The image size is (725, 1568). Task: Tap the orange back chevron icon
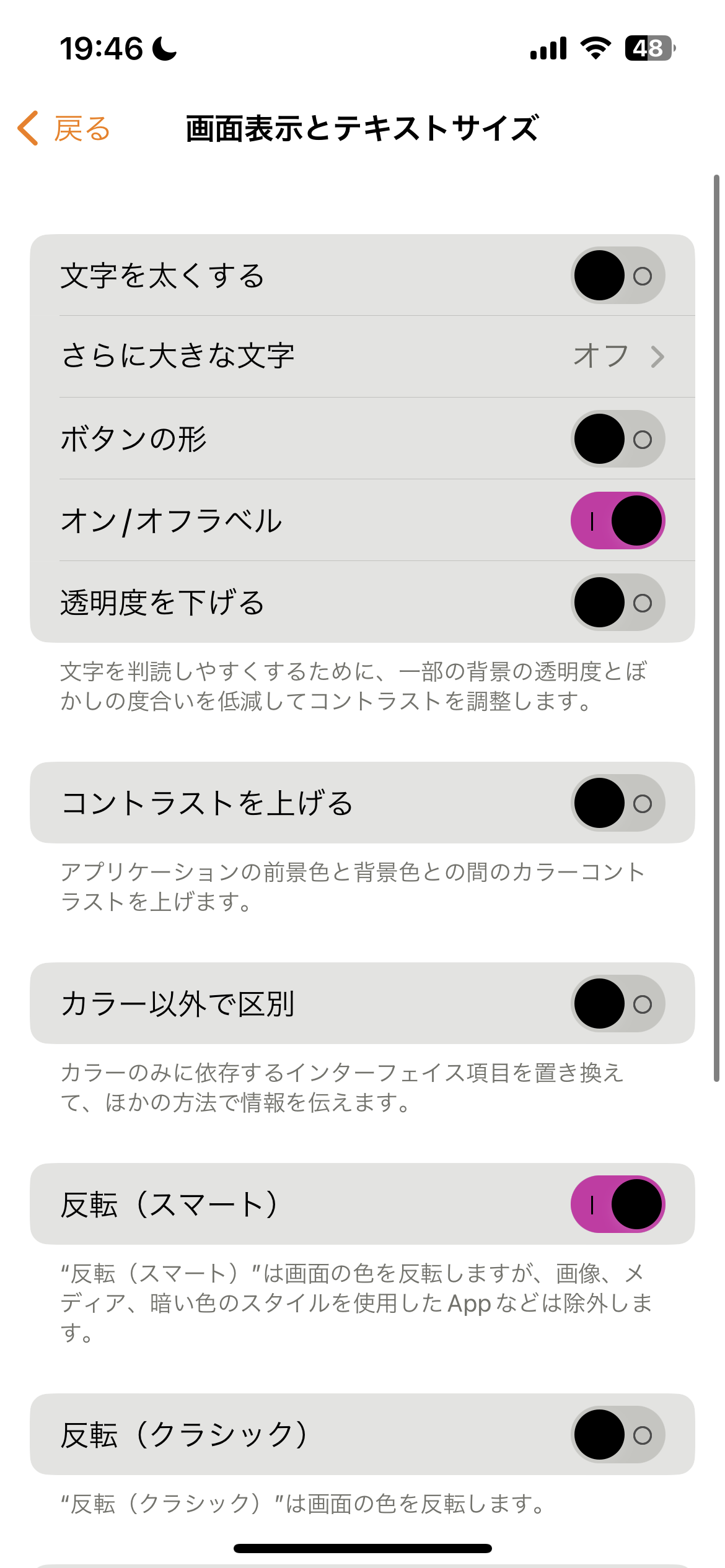click(29, 128)
